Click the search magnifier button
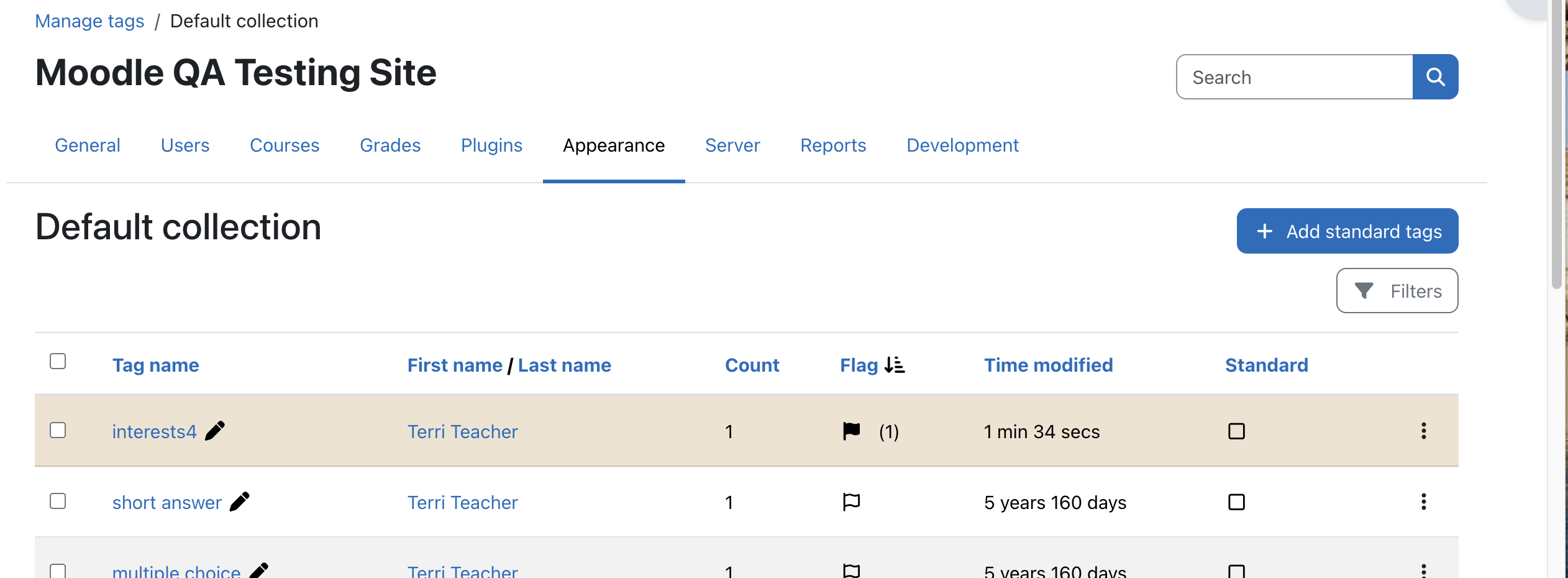This screenshot has width=1568, height=578. [x=1435, y=77]
